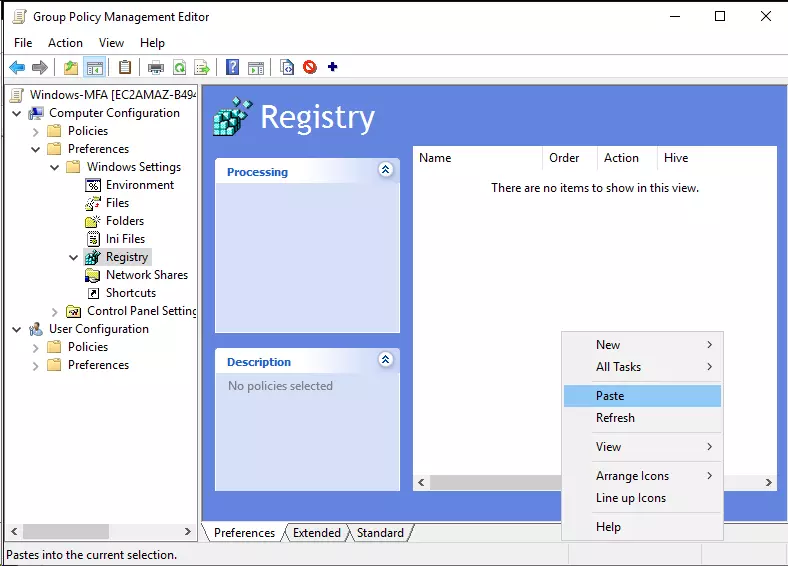Collapse Preferences under Computer Configuration
The image size is (788, 566).
(x=35, y=149)
